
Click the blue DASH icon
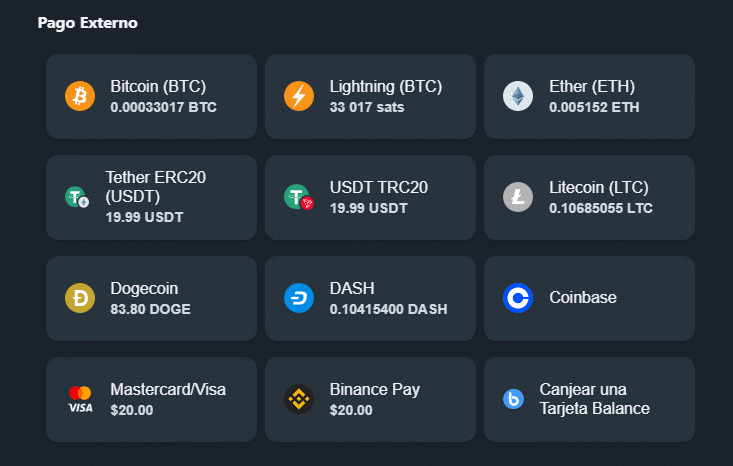(x=299, y=298)
